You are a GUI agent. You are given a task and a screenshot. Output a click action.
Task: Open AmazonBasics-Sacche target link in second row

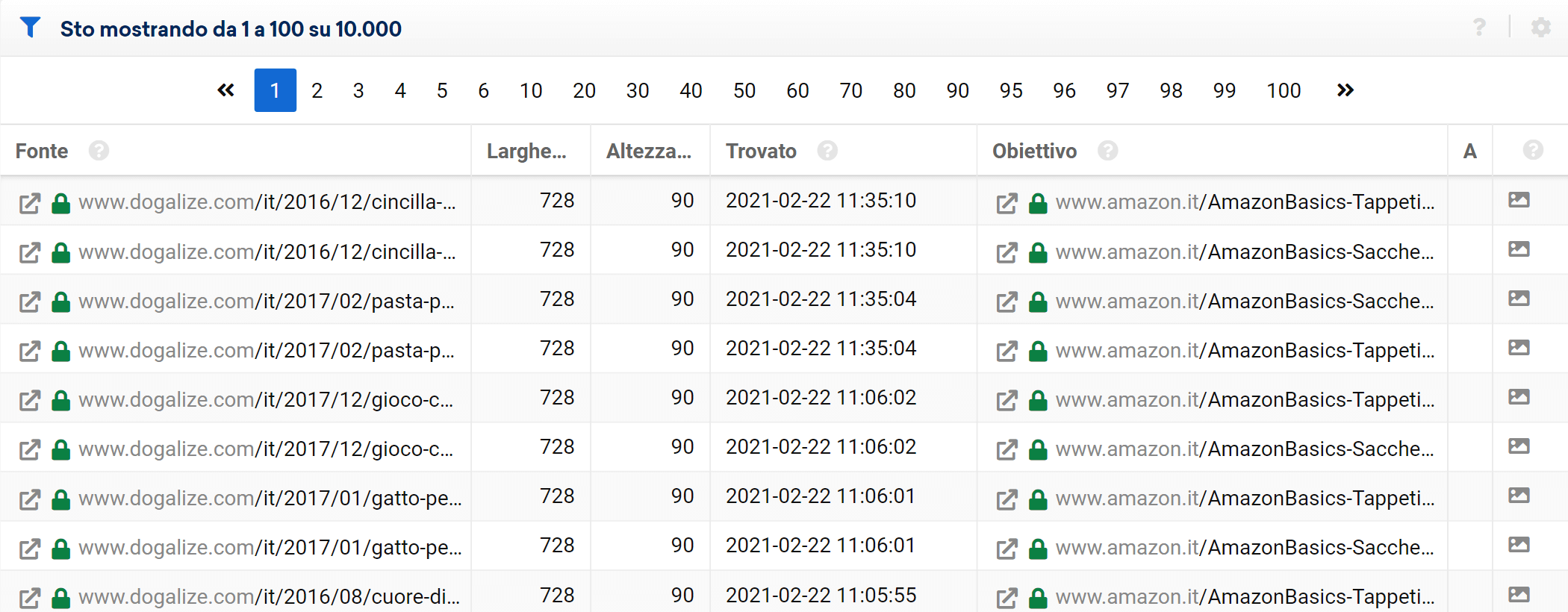(1245, 252)
